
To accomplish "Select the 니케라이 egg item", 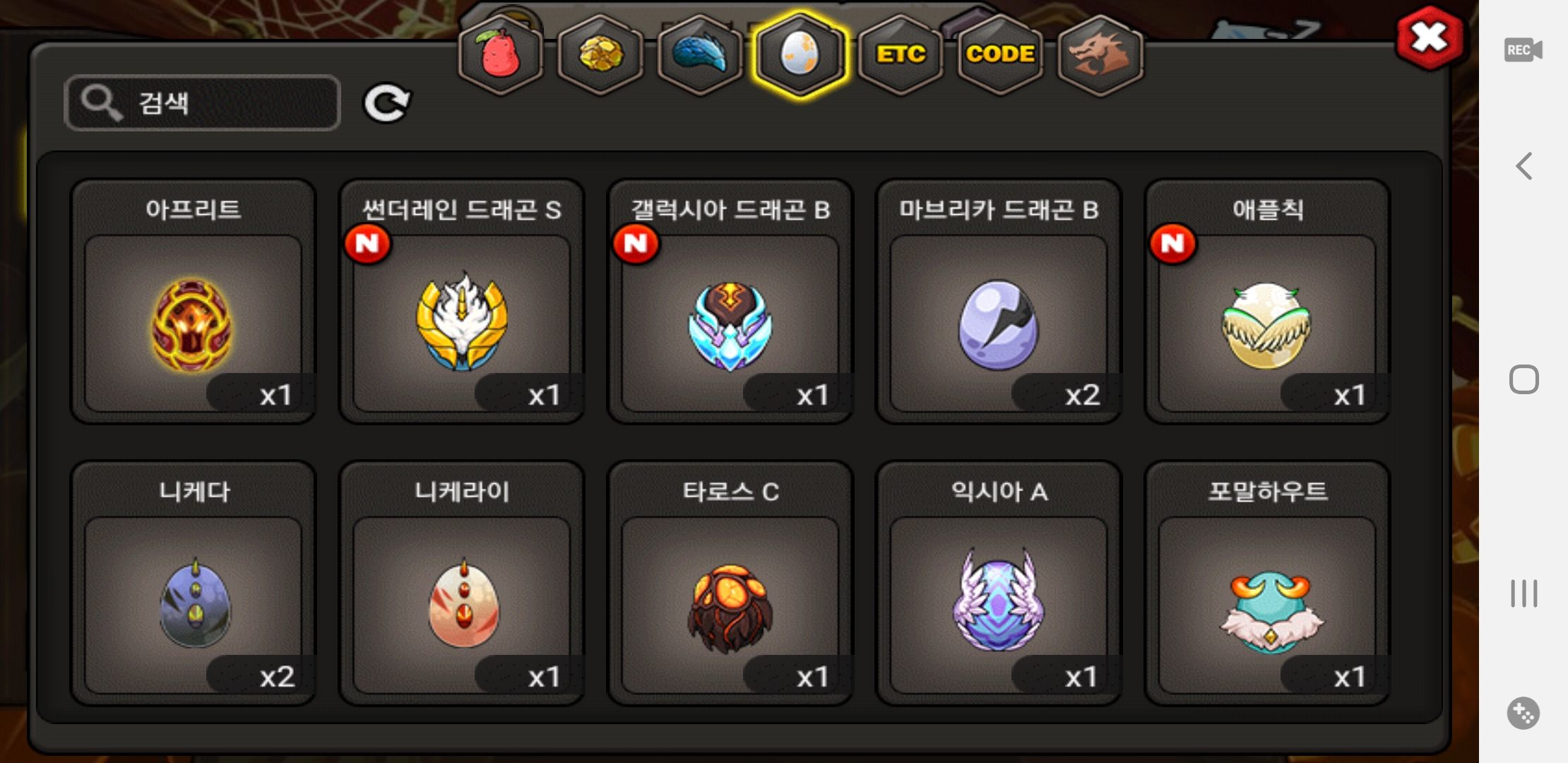I will 461,584.
